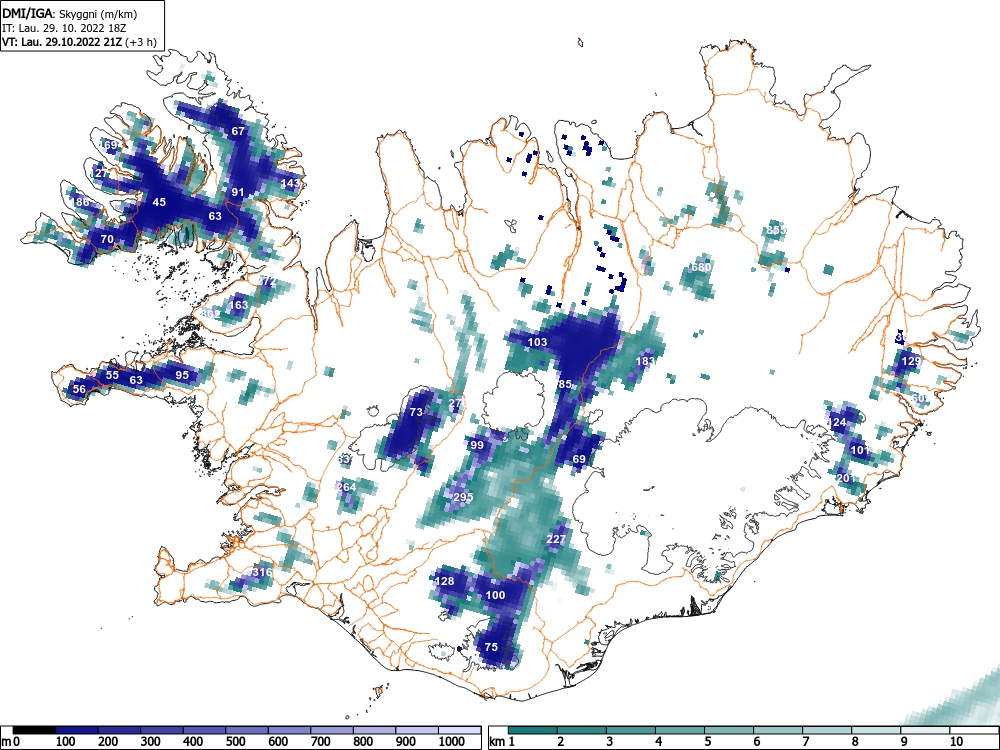The image size is (1000, 750).
Task: Click the 'DMI/IGA: Skyggni (m/km)' title text
Action: point(70,13)
